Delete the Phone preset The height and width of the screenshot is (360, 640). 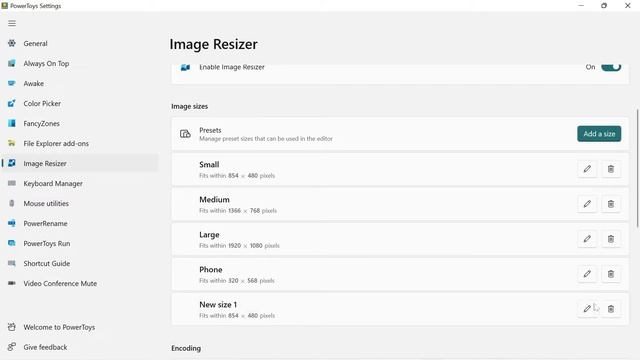611,274
